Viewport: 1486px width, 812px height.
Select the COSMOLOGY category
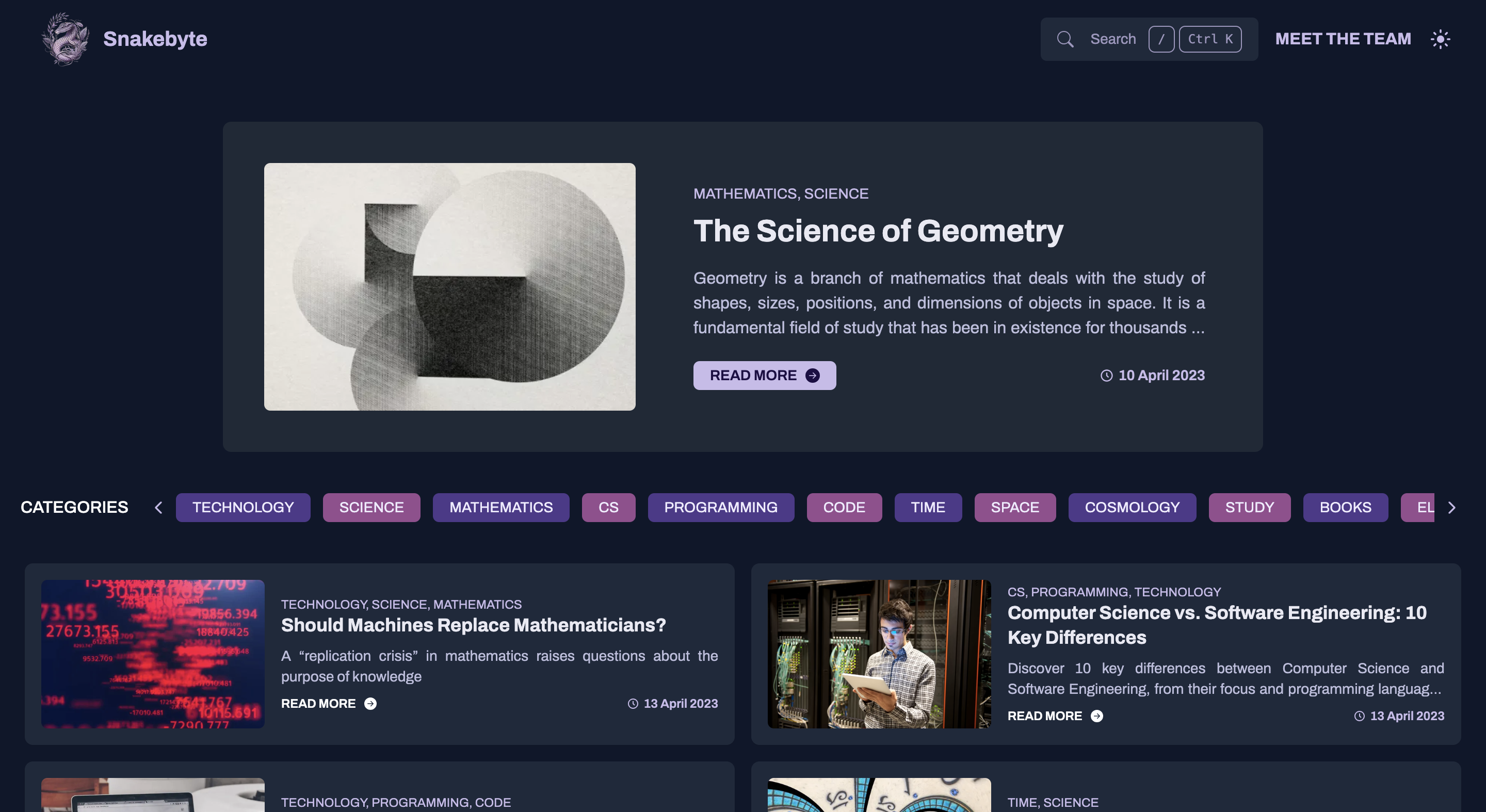[x=1133, y=508]
